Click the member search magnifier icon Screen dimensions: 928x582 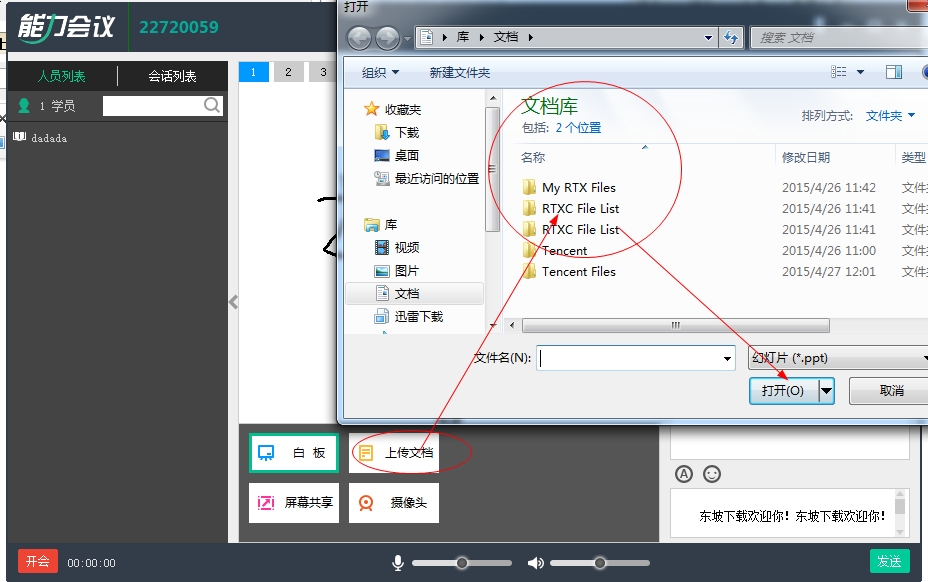pos(211,105)
